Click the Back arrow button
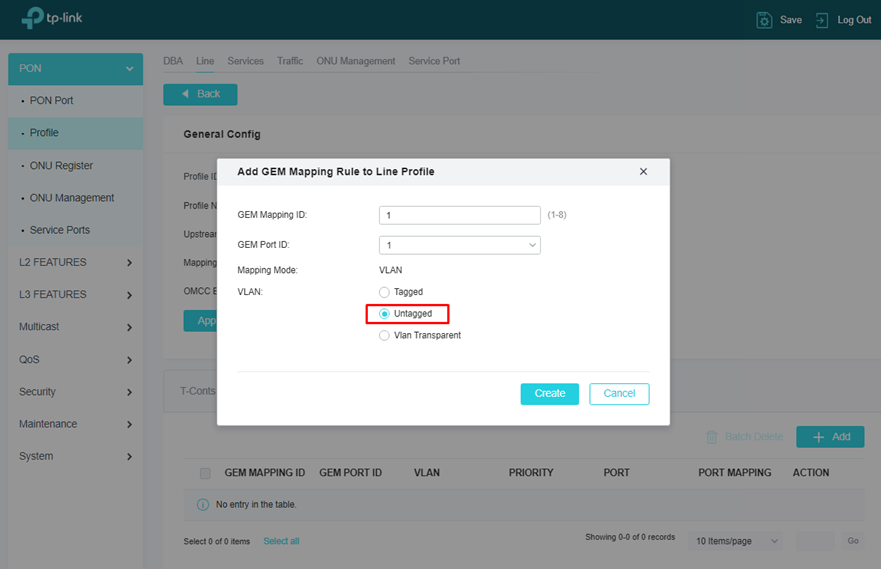This screenshot has height=569, width=881. [x=200, y=94]
